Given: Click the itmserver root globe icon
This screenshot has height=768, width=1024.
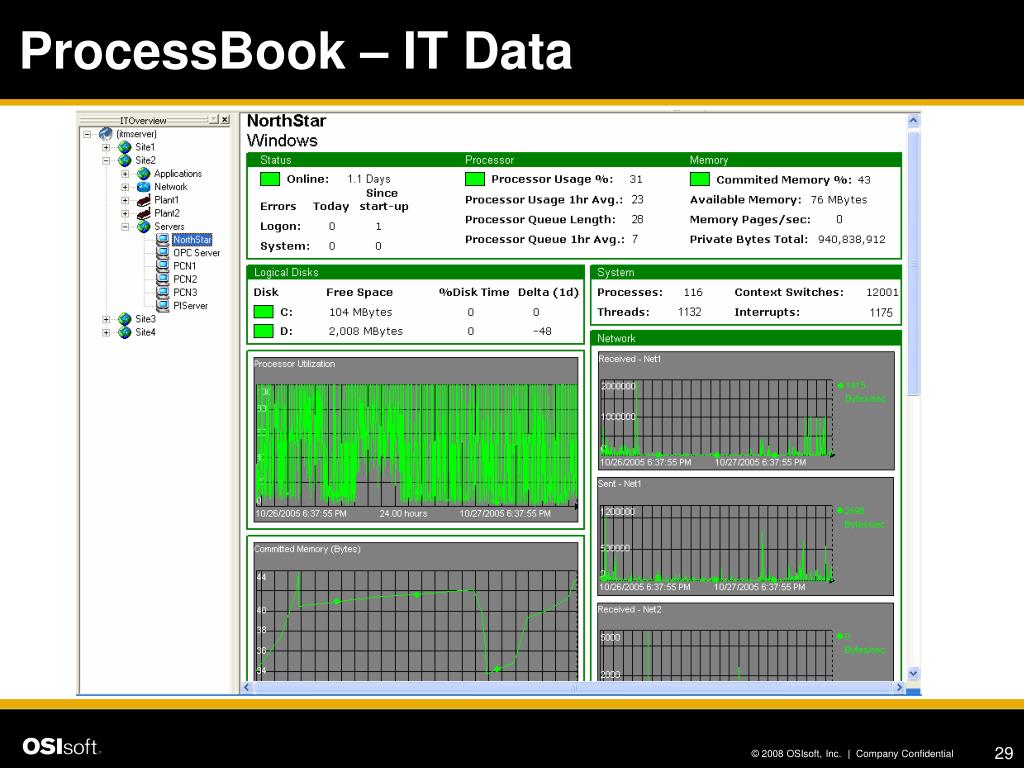Looking at the screenshot, I should pyautogui.click(x=106, y=134).
